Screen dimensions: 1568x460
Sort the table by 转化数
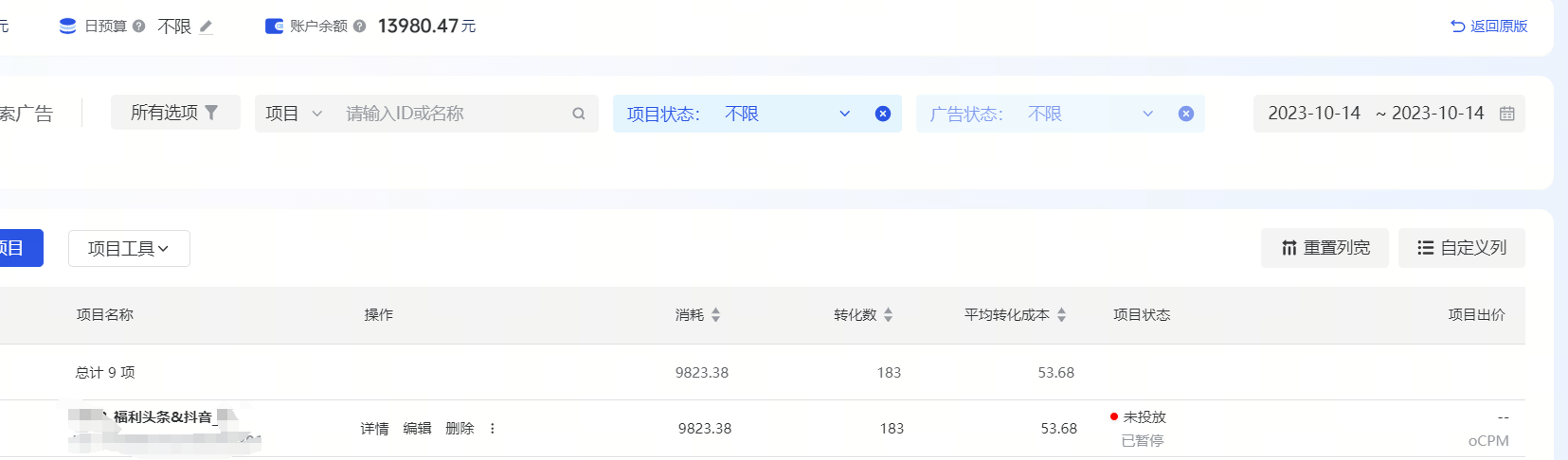tap(888, 315)
